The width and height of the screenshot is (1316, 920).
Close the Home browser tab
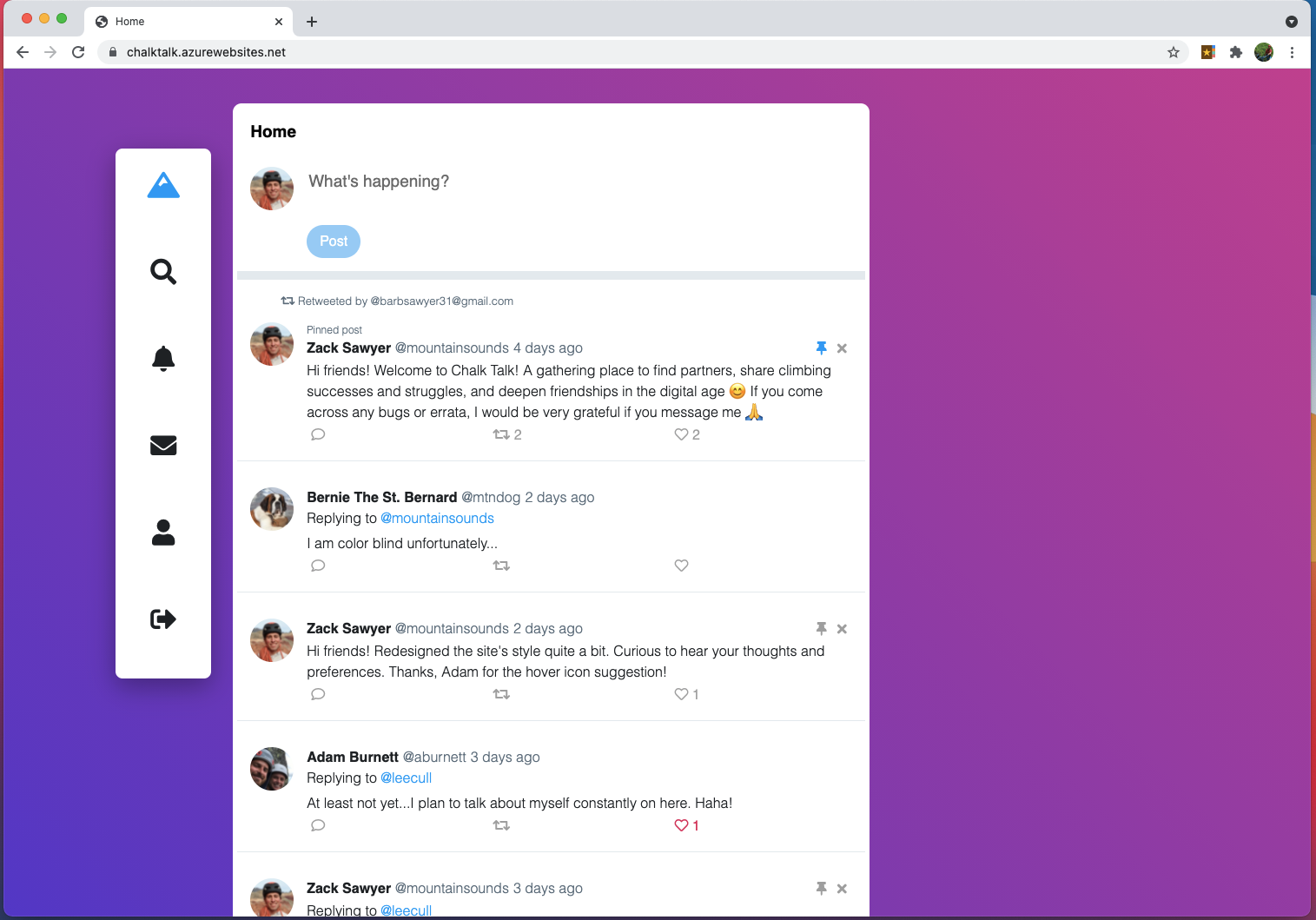pos(279,22)
